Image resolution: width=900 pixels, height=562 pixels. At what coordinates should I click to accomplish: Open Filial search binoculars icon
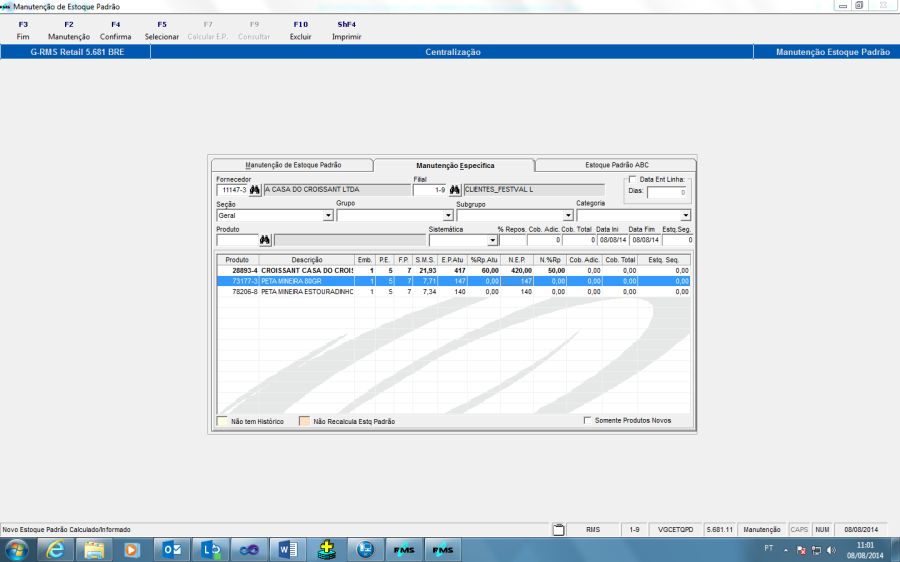pyautogui.click(x=455, y=189)
